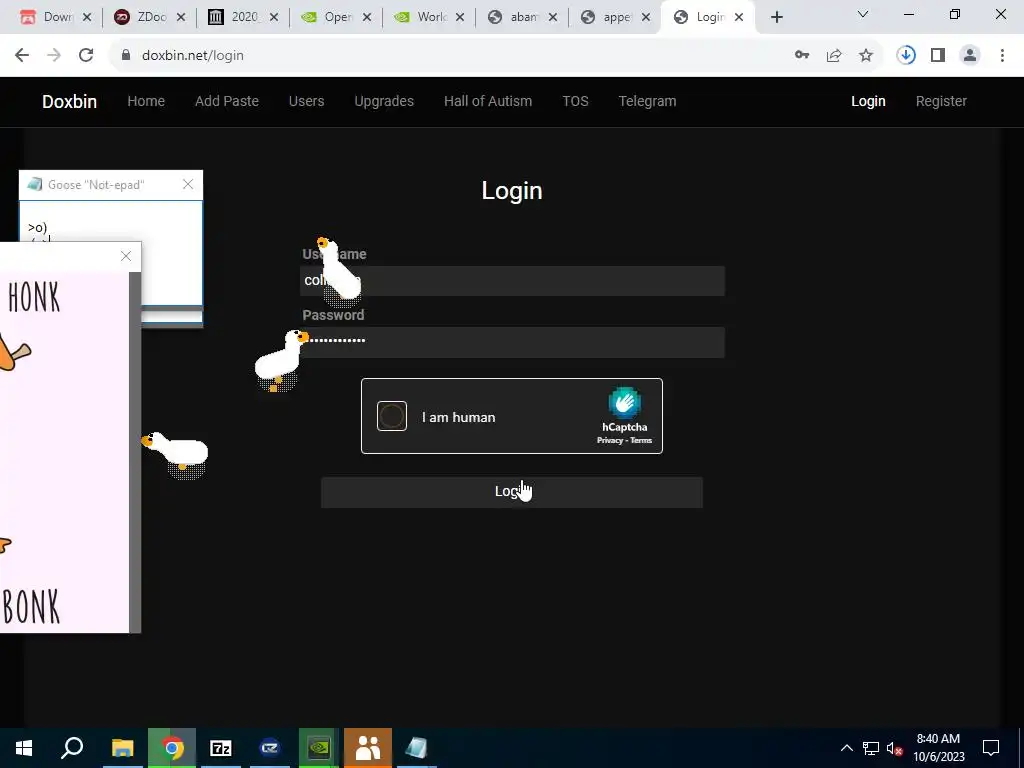Click address bar URL doxbin.net/login
Image resolution: width=1024 pixels, height=768 pixels.
click(x=193, y=56)
